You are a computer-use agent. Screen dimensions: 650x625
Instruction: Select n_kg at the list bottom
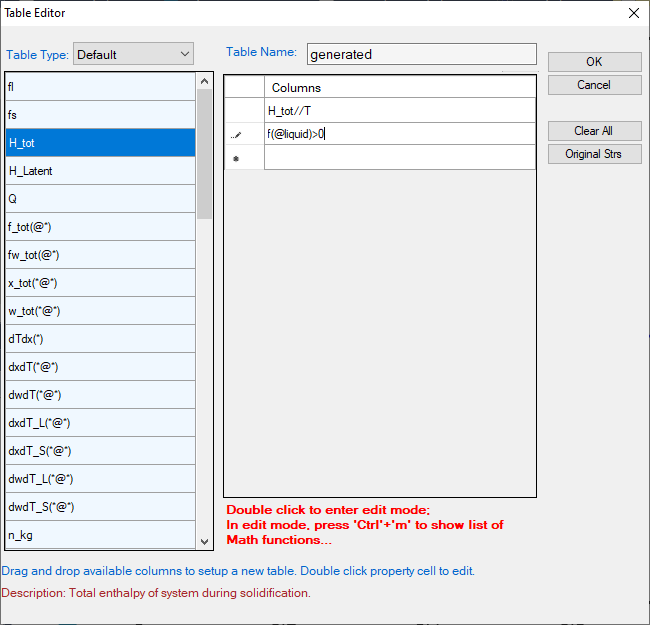pyautogui.click(x=100, y=535)
